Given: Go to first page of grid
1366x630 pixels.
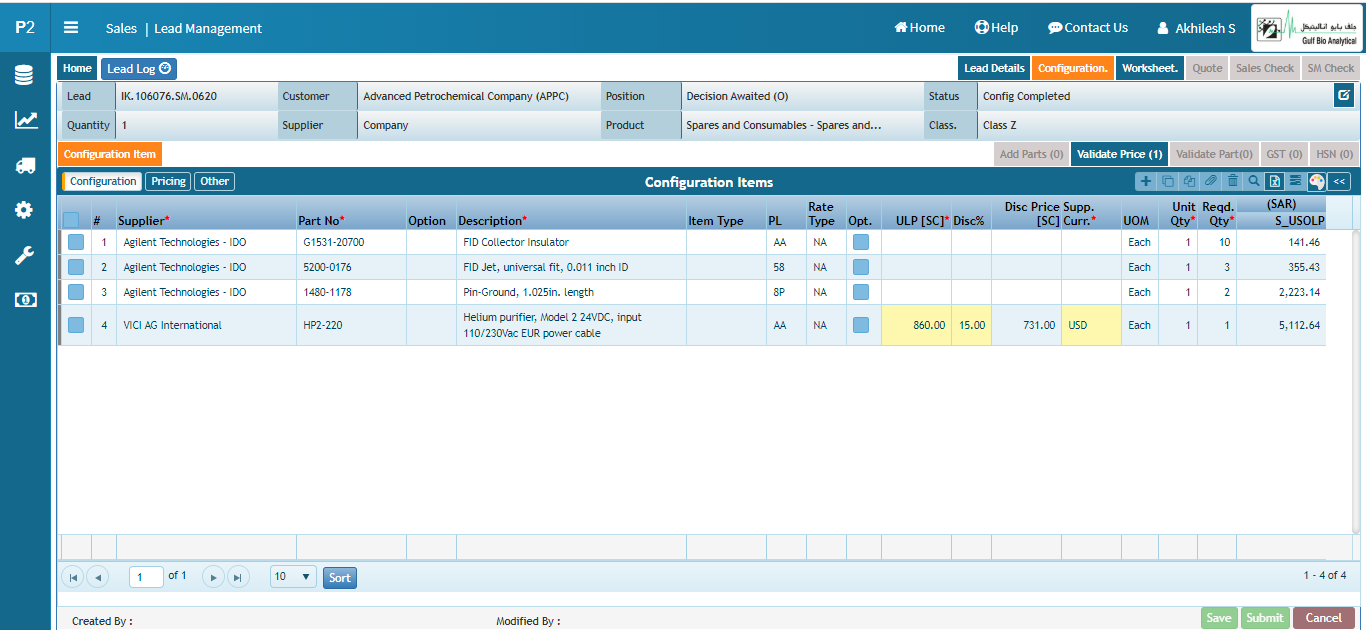Looking at the screenshot, I should tap(73, 577).
